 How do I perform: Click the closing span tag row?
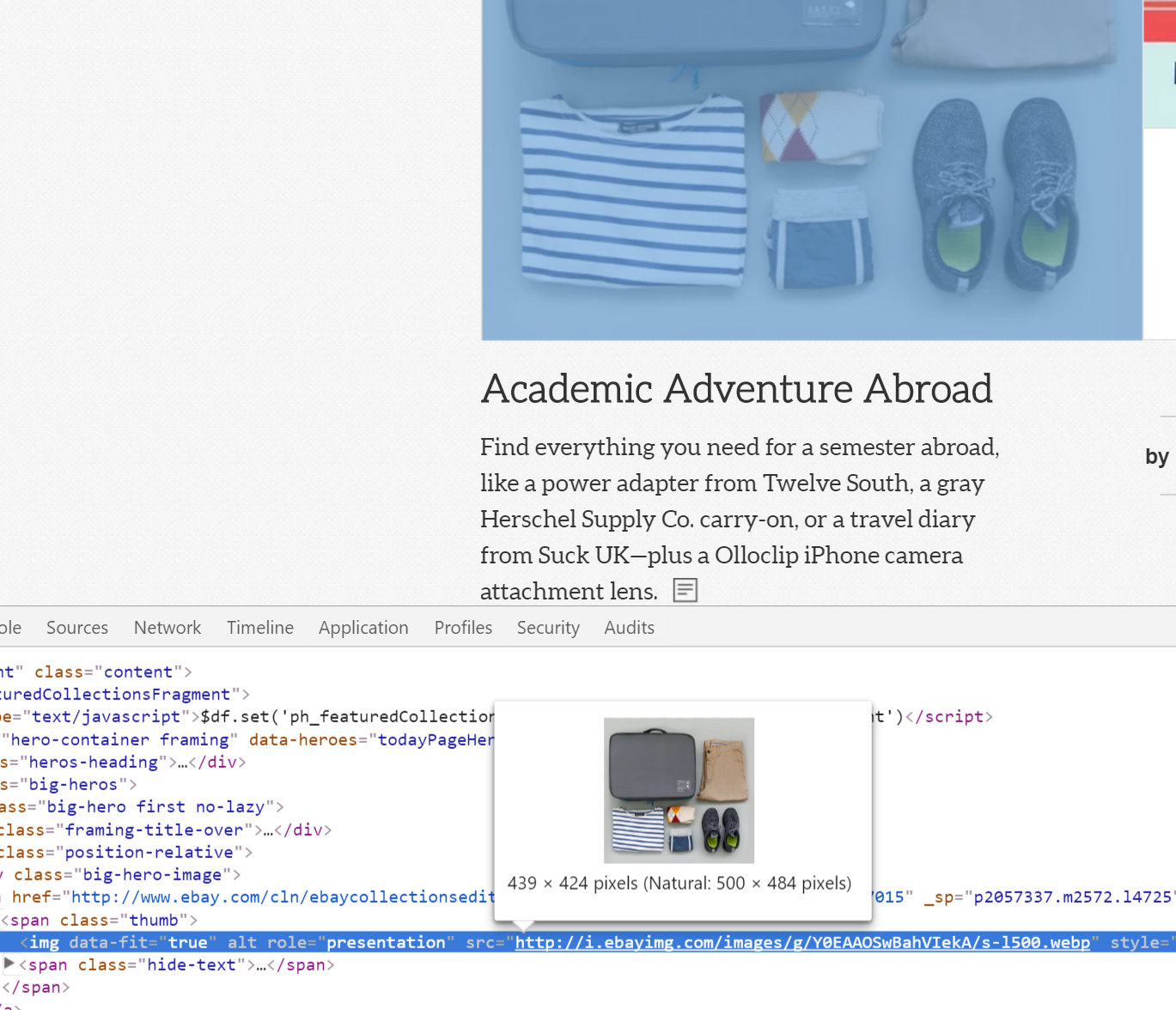point(36,987)
